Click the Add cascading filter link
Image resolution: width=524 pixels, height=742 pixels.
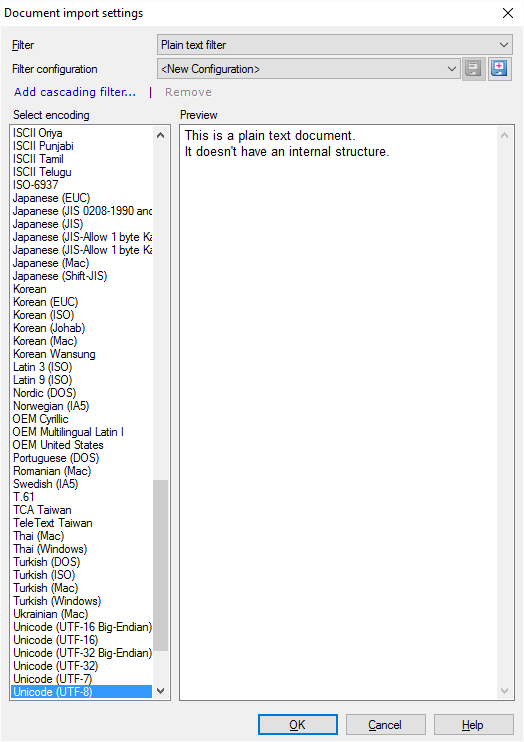click(x=75, y=92)
